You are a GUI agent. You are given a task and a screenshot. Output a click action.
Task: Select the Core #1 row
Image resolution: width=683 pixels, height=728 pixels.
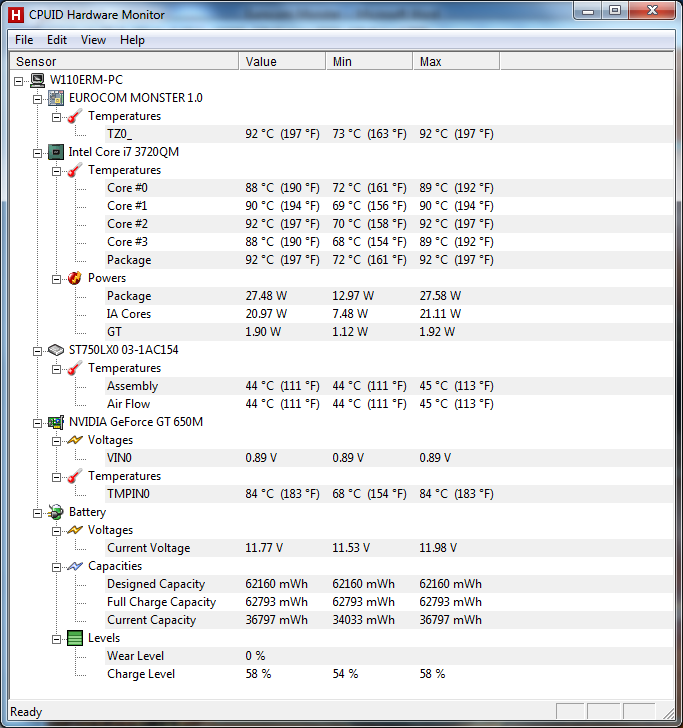coord(389,206)
